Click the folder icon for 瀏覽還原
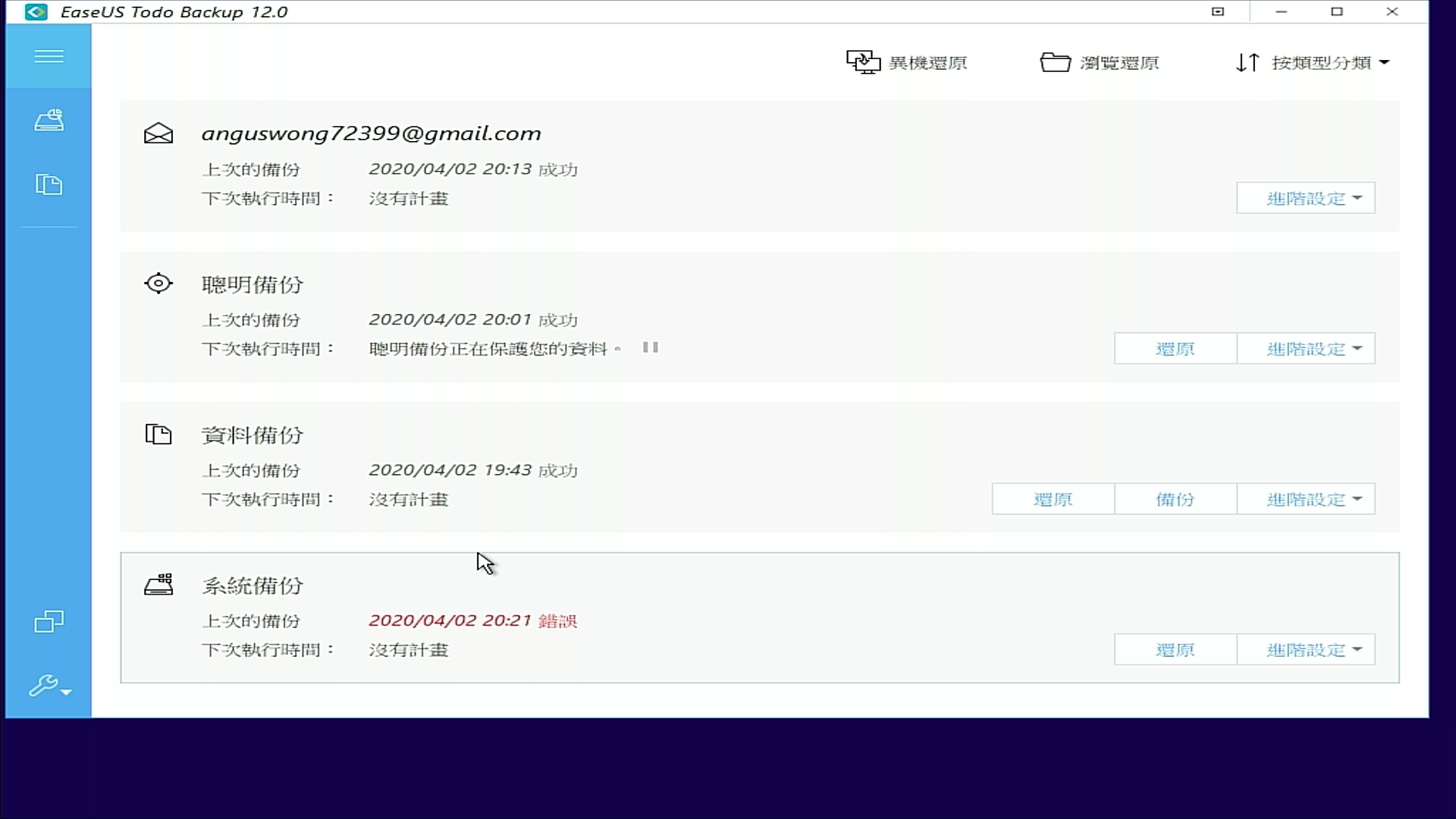Viewport: 1456px width, 819px height. [x=1055, y=62]
